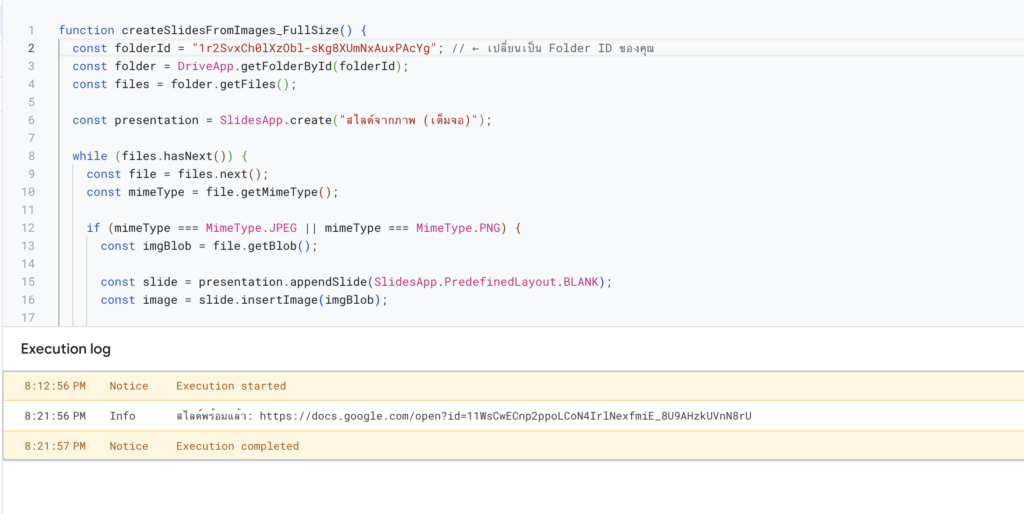Click file.getBlob() on line 13
The width and height of the screenshot is (1024, 514).
point(262,246)
